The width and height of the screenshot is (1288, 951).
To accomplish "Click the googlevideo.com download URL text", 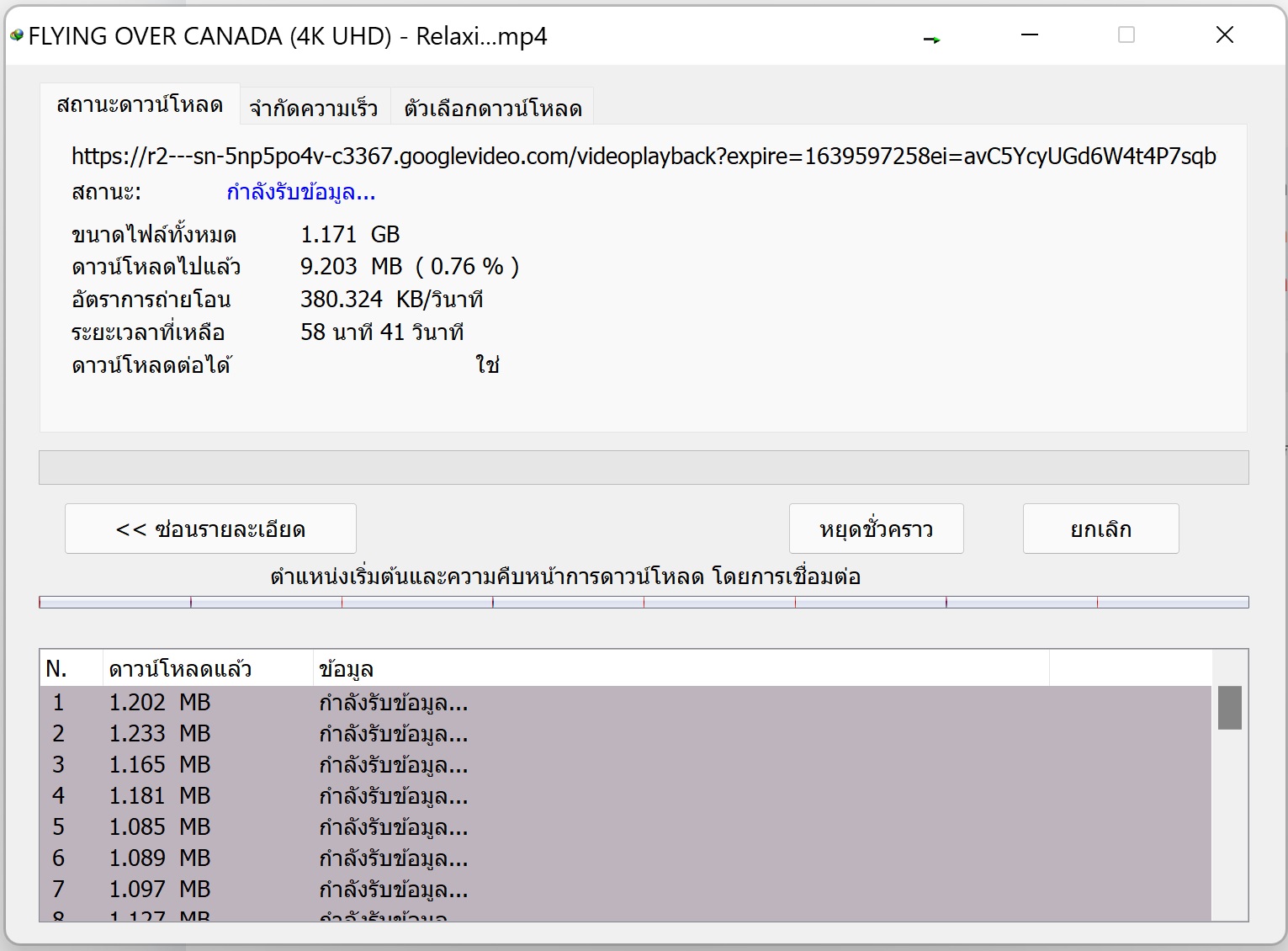I will point(644,157).
